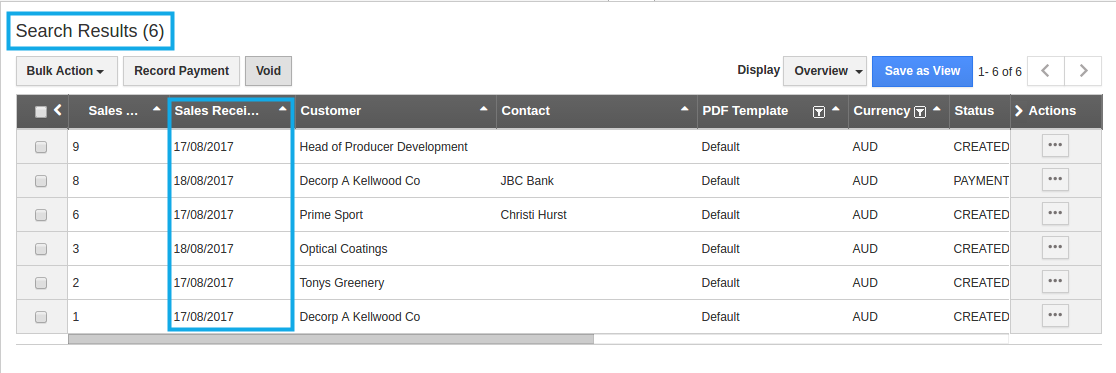The height and width of the screenshot is (373, 1116).
Task: Open the three-dots menu for Optical Coatings
Action: coord(1055,248)
